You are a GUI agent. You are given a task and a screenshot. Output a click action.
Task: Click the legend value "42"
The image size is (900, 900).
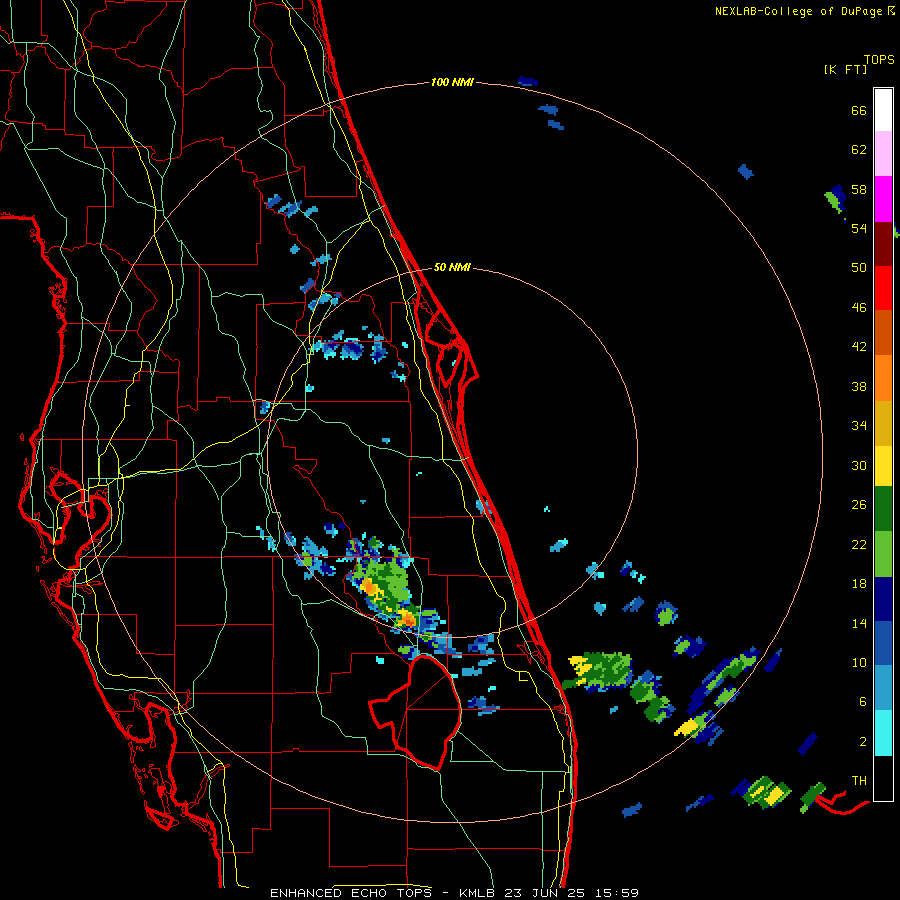[x=859, y=347]
